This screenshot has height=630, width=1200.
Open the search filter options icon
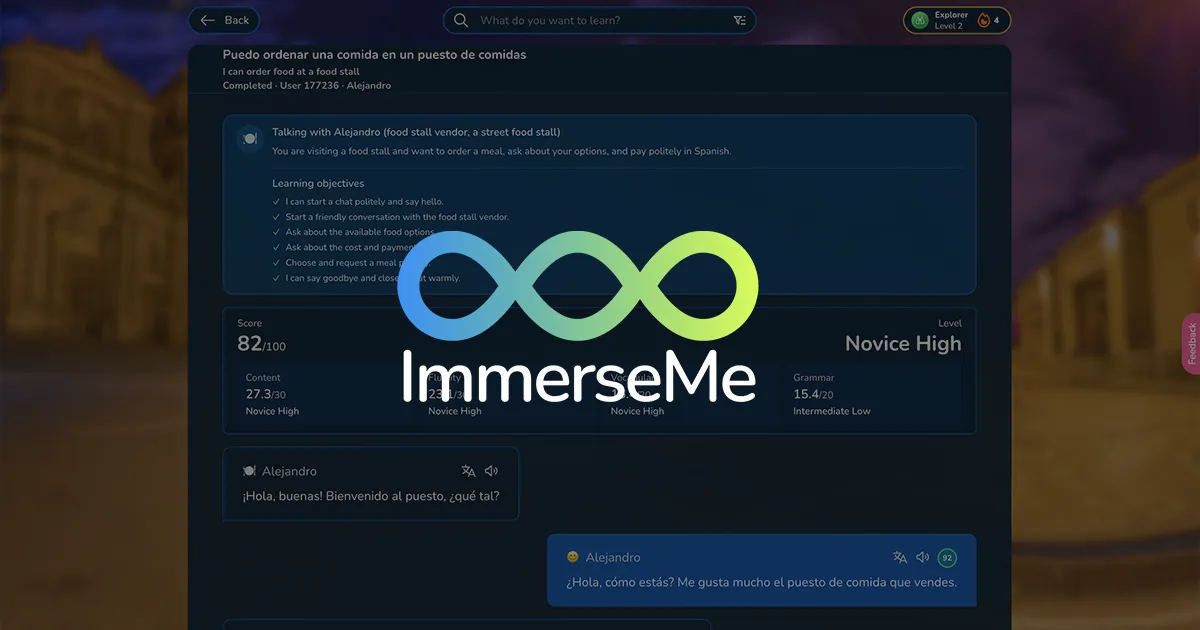point(739,20)
